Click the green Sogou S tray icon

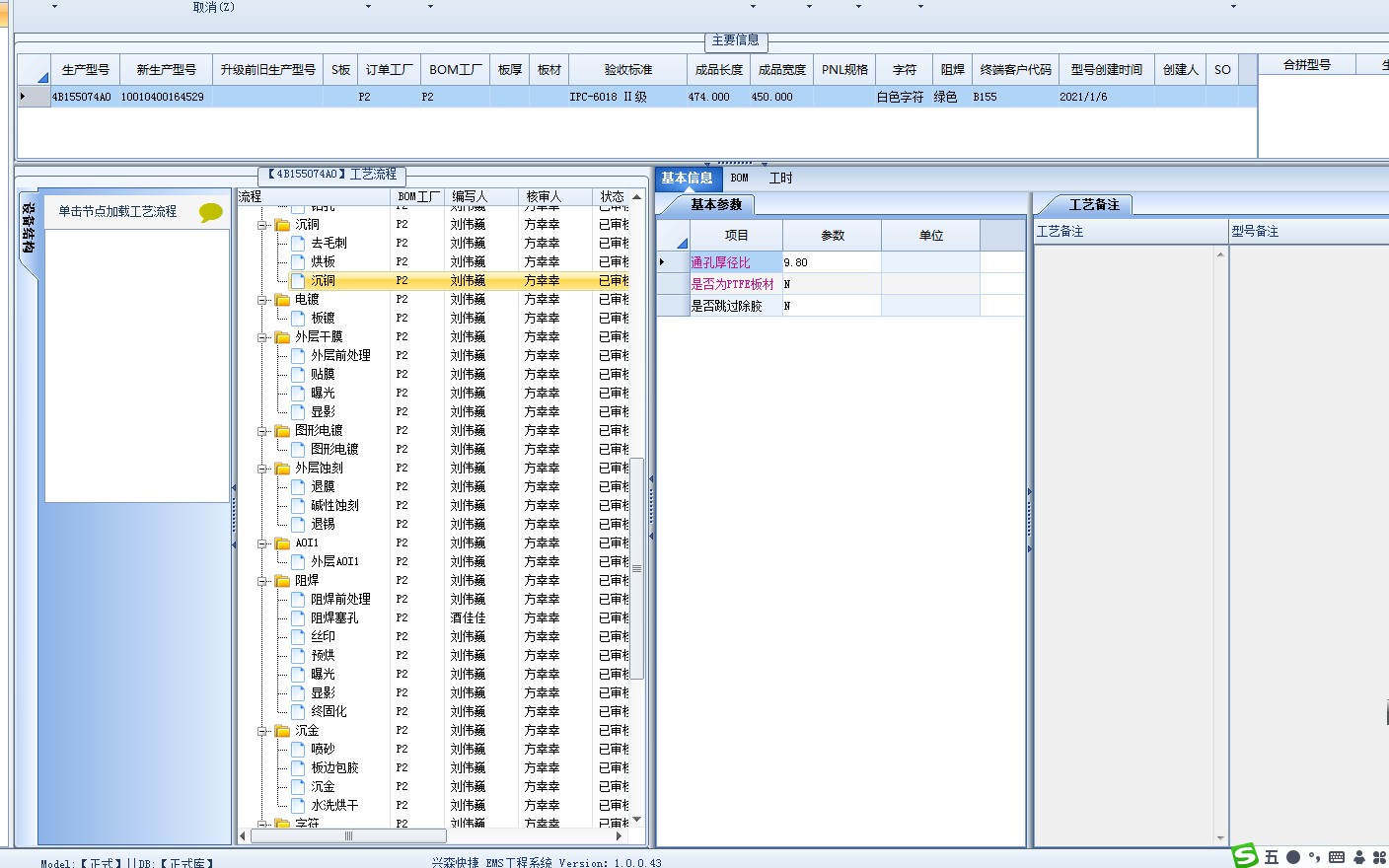[1245, 855]
